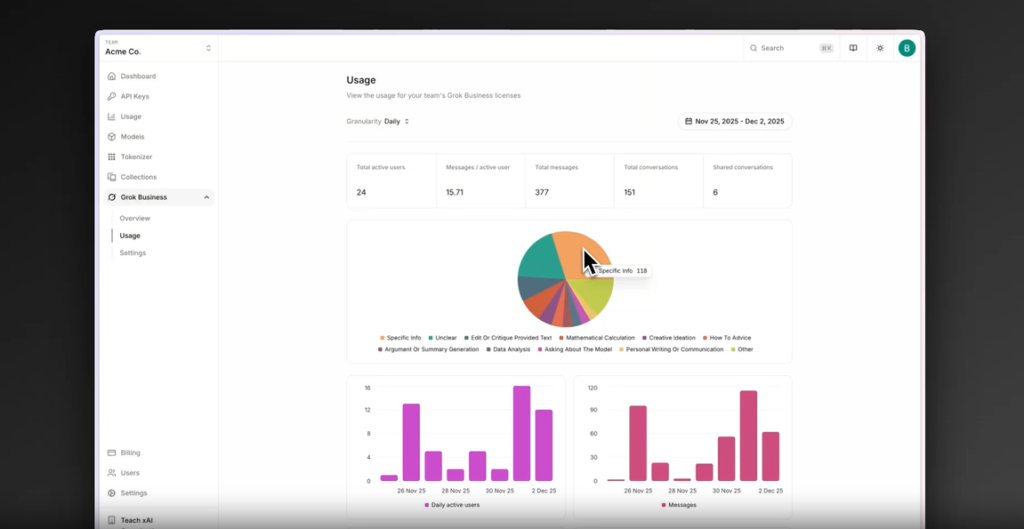Toggle light/dark theme sun icon

(880, 48)
